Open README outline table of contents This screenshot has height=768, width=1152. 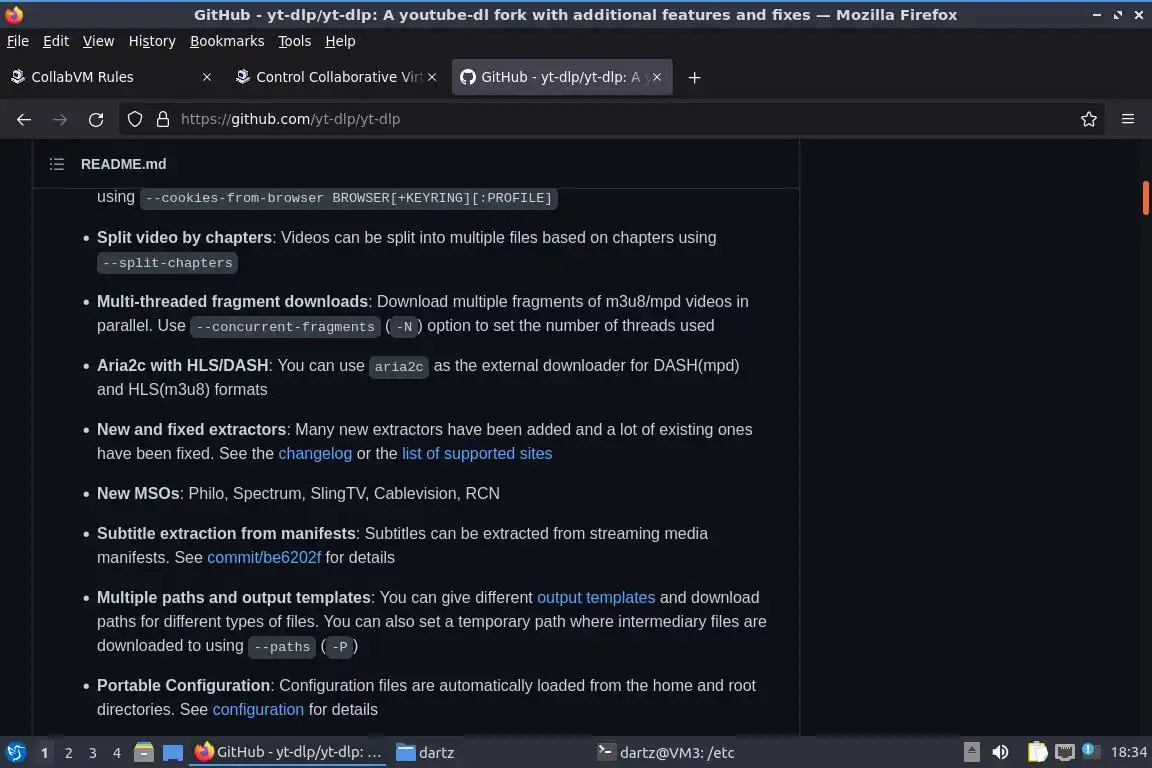pyautogui.click(x=57, y=164)
